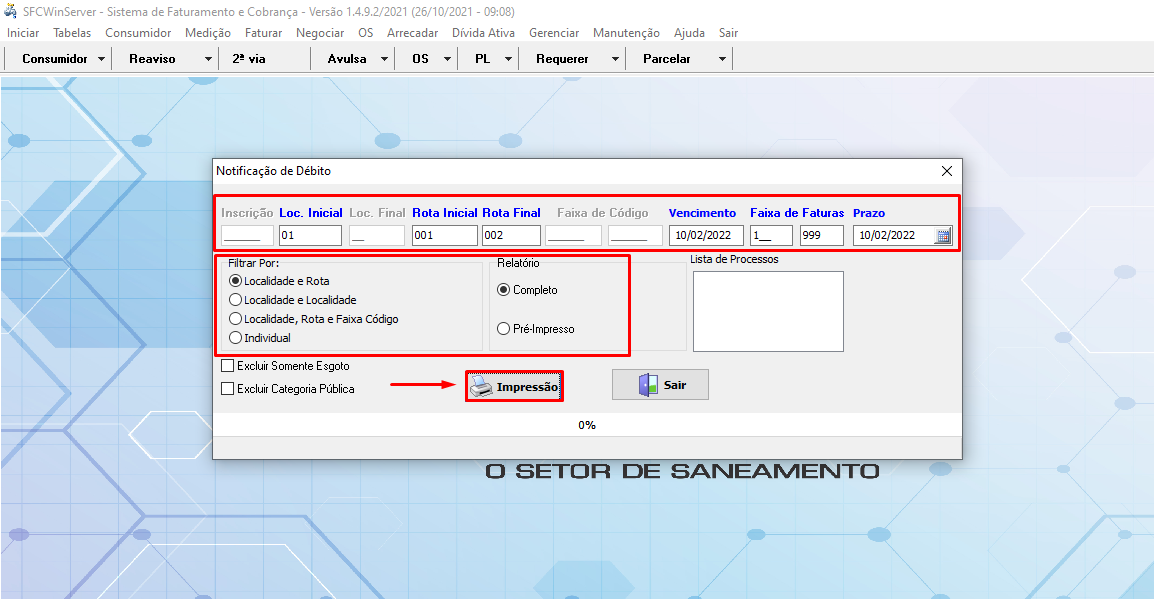
Task: Open the Faturar menu
Action: coord(263,33)
